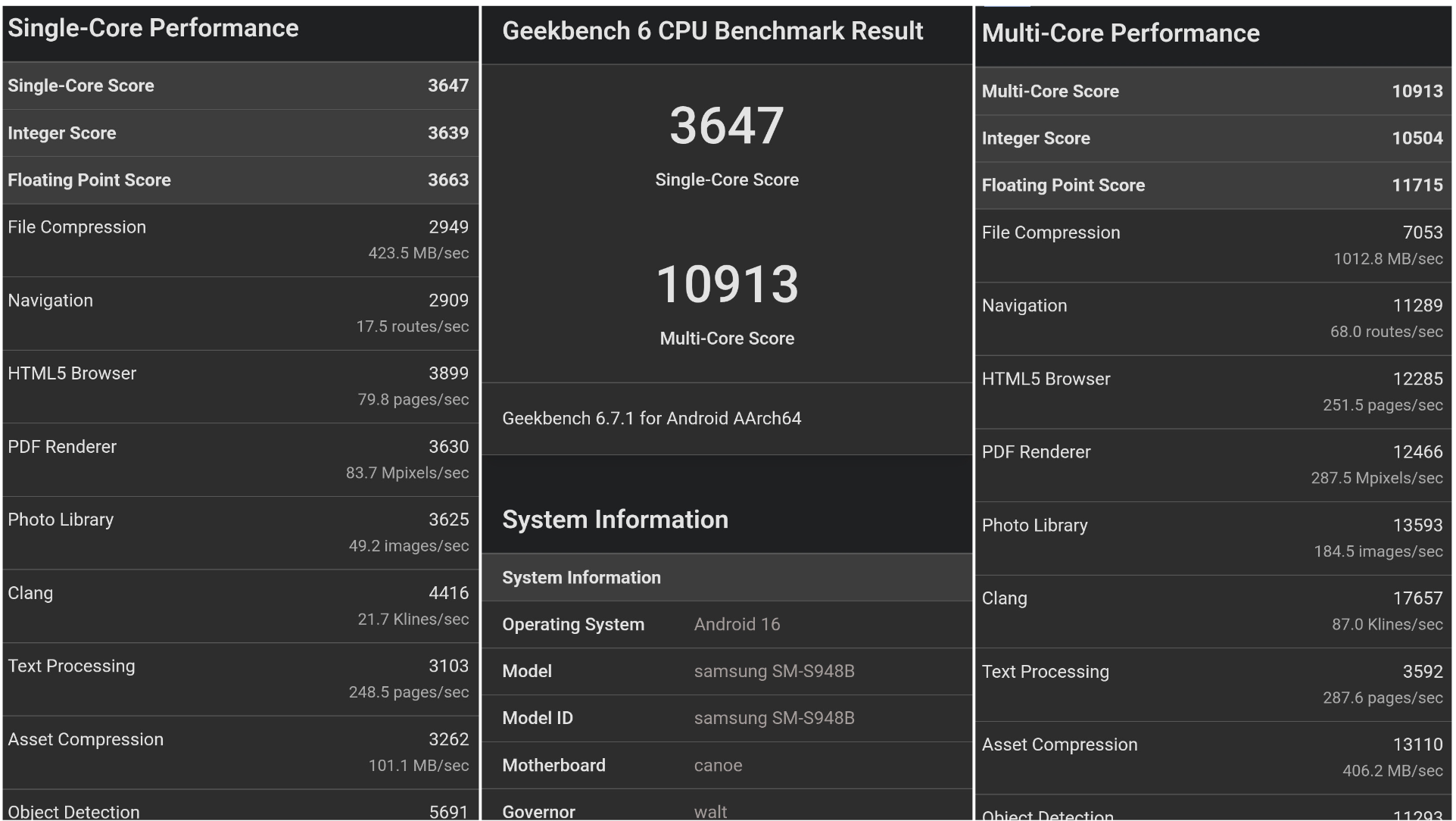The width and height of the screenshot is (1456, 821).
Task: Click the multi-core Asset Compression score 13110
Action: click(x=1418, y=745)
